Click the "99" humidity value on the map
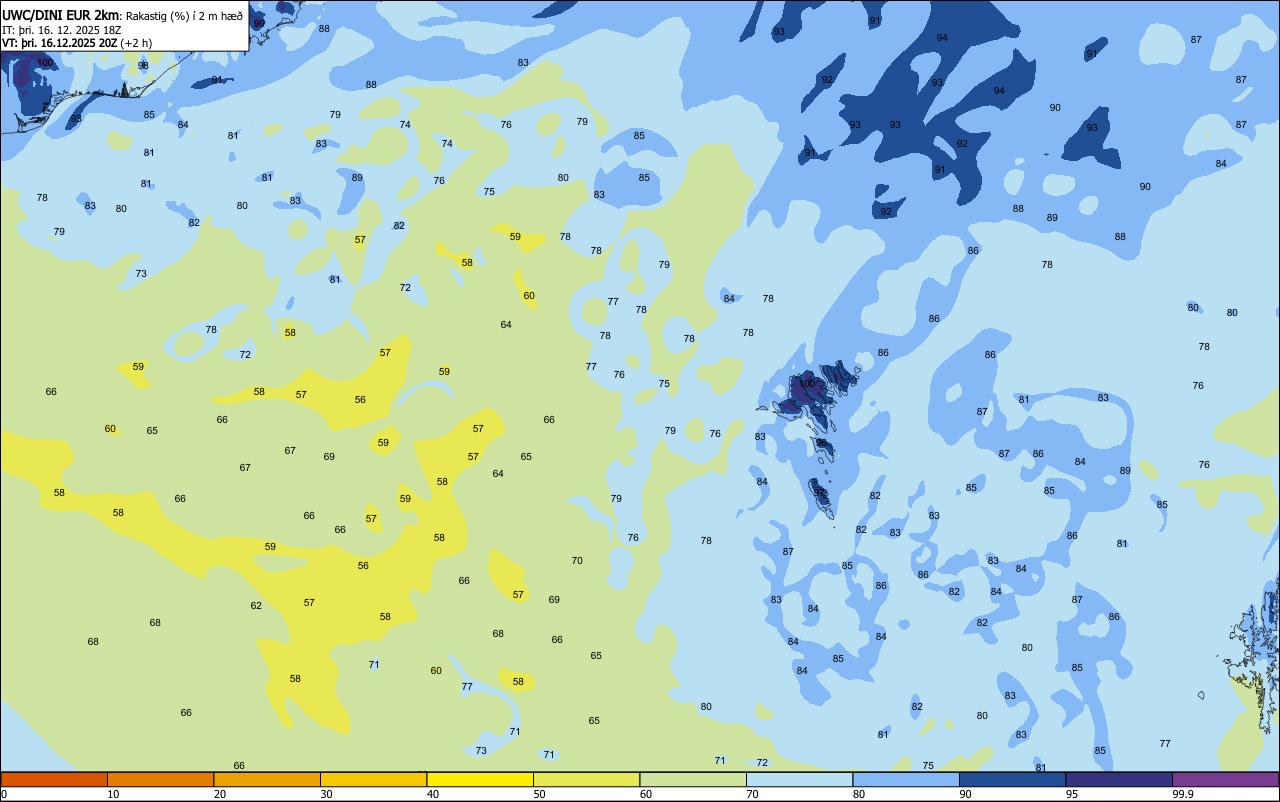This screenshot has height=802, width=1280. point(259,23)
